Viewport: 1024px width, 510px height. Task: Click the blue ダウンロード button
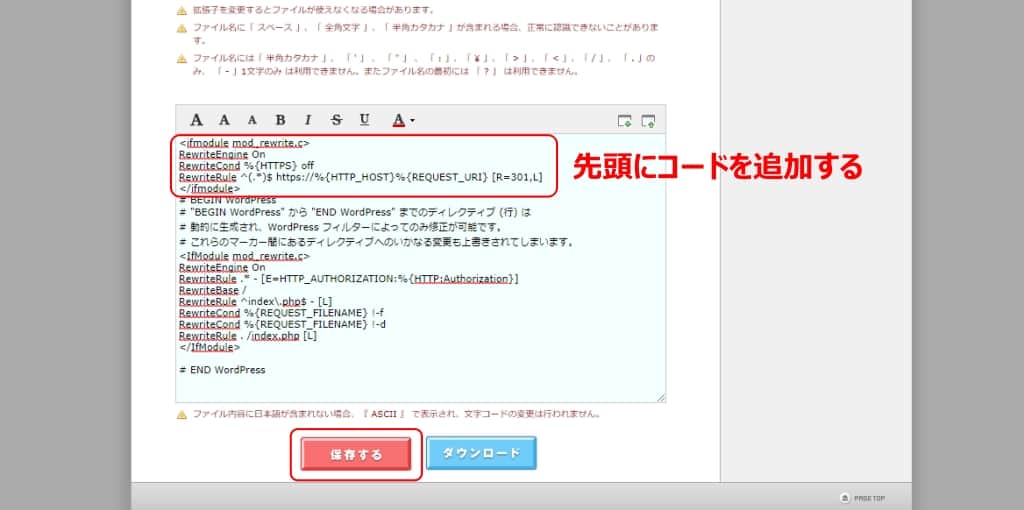[481, 453]
